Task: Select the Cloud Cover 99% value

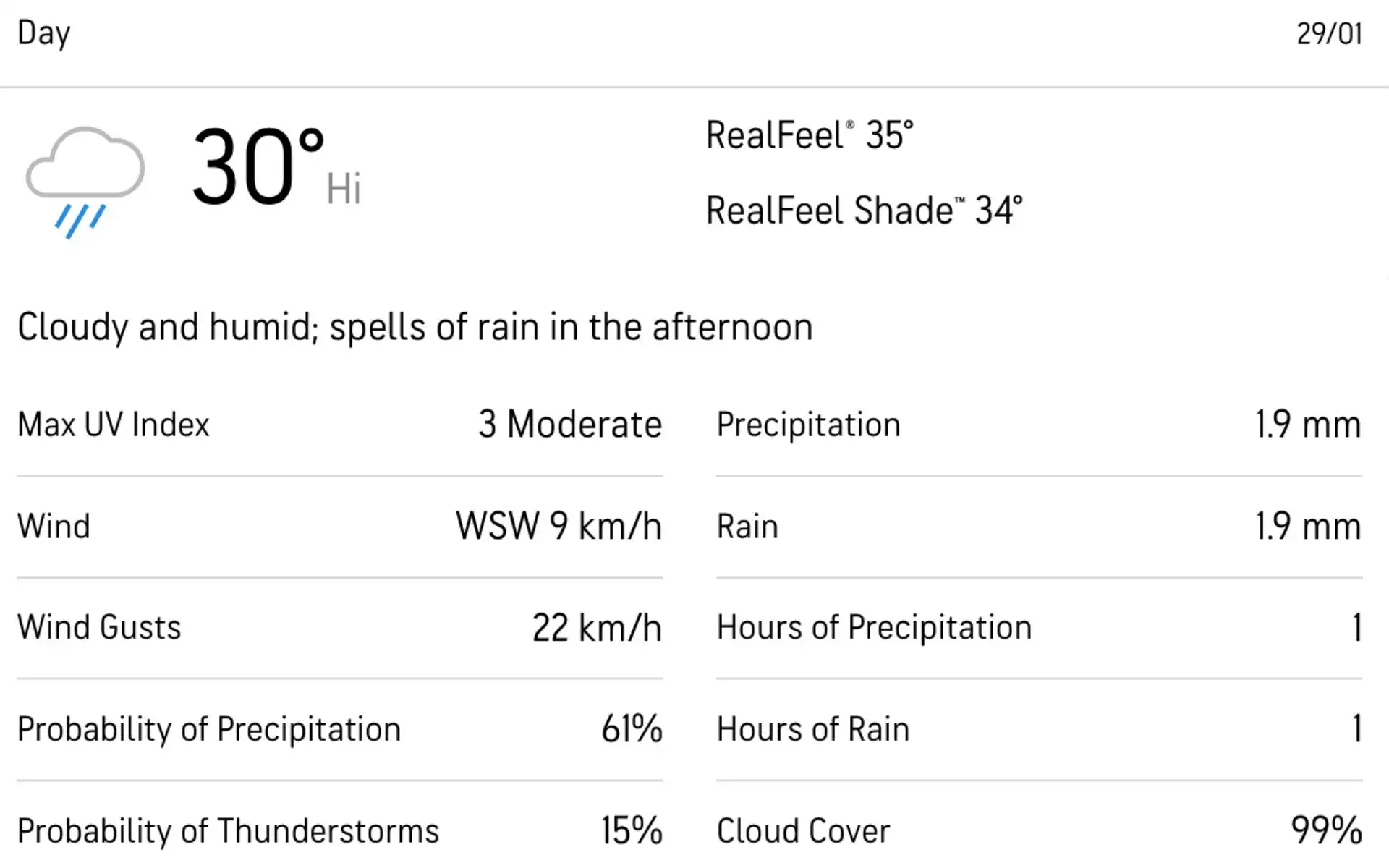Action: pos(1327,830)
